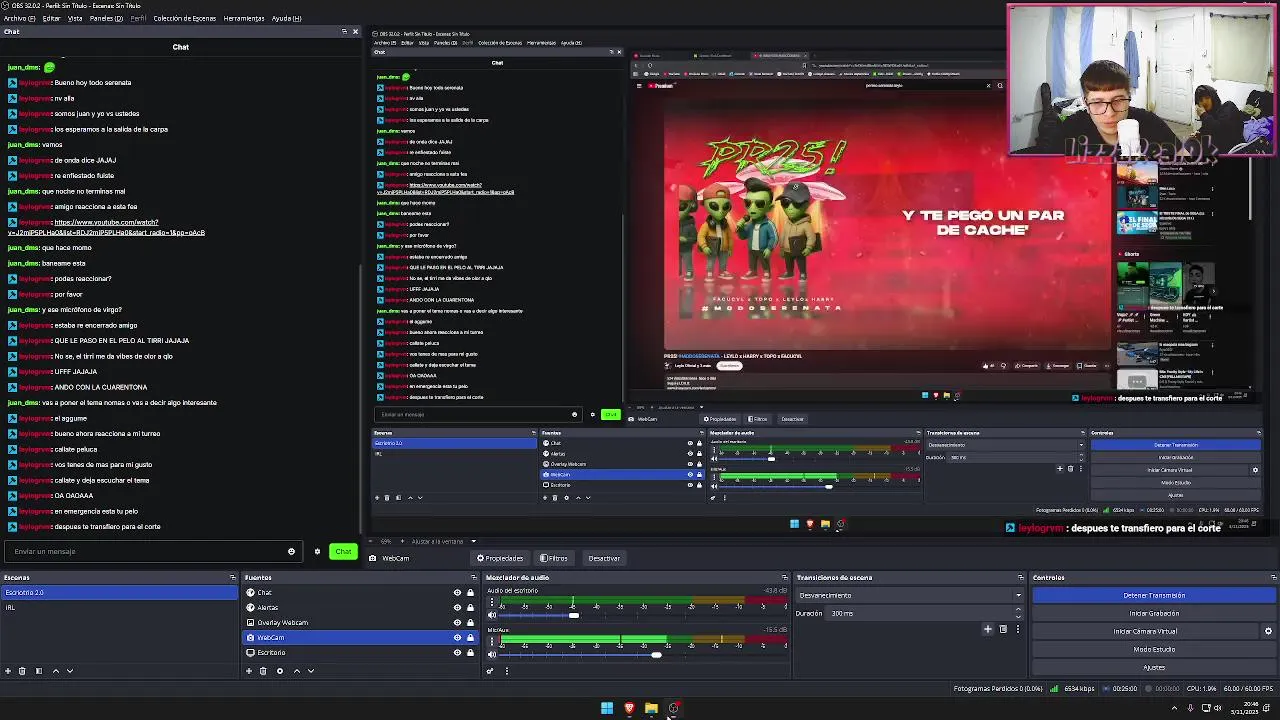Open Mic/Aux three-dot options

point(491,641)
